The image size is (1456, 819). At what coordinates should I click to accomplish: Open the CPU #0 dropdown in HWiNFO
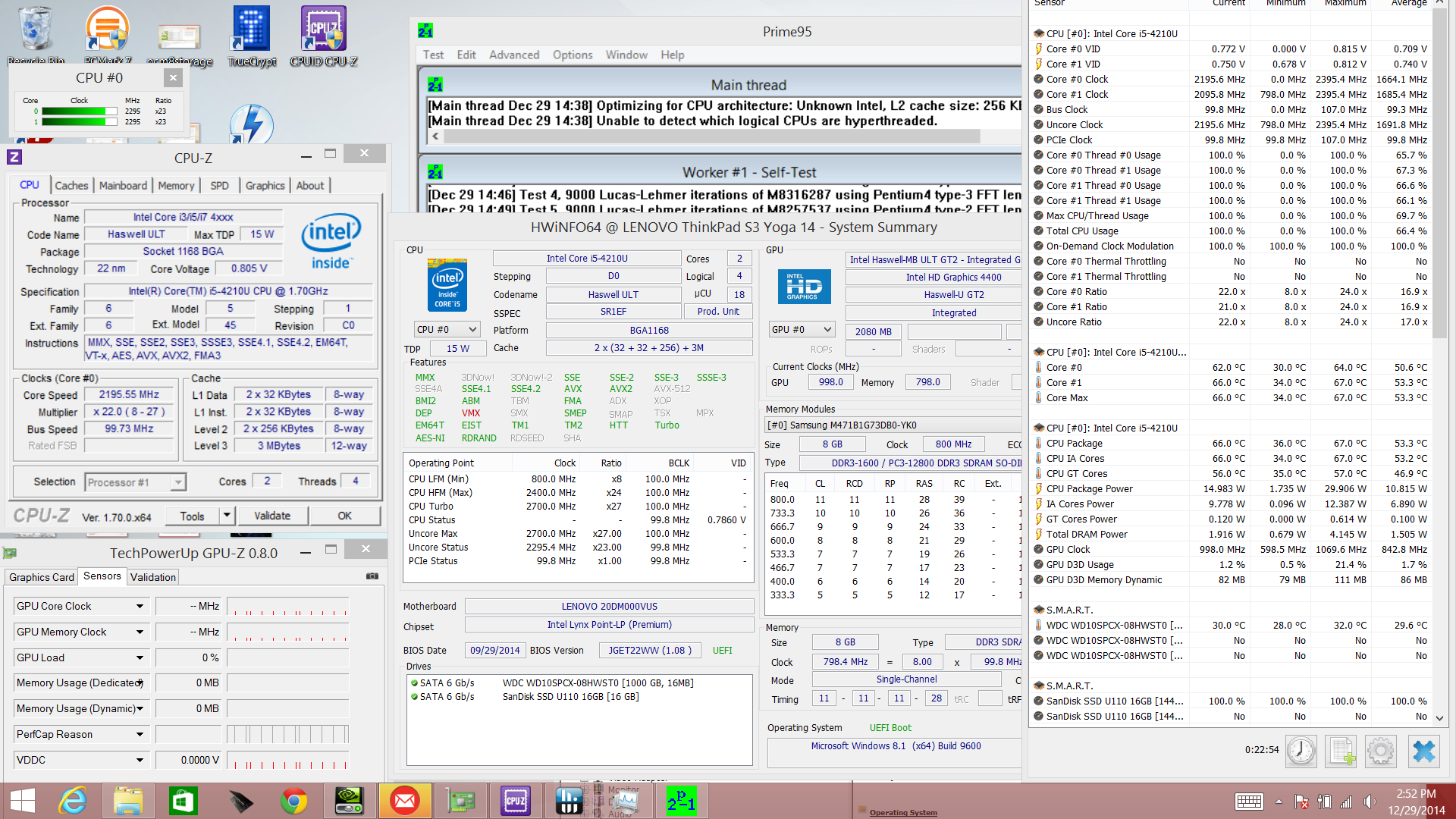point(447,329)
